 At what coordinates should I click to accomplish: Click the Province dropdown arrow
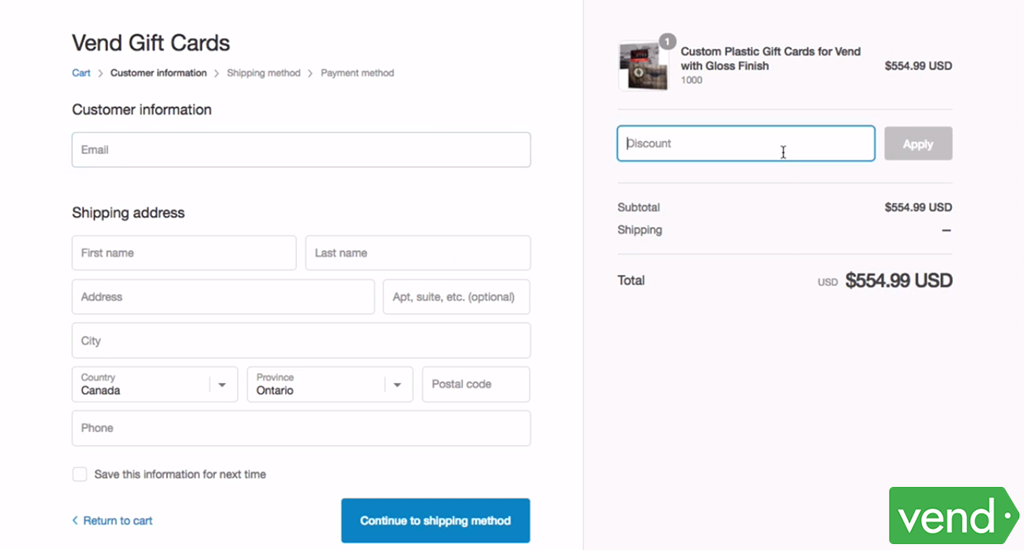(x=398, y=385)
